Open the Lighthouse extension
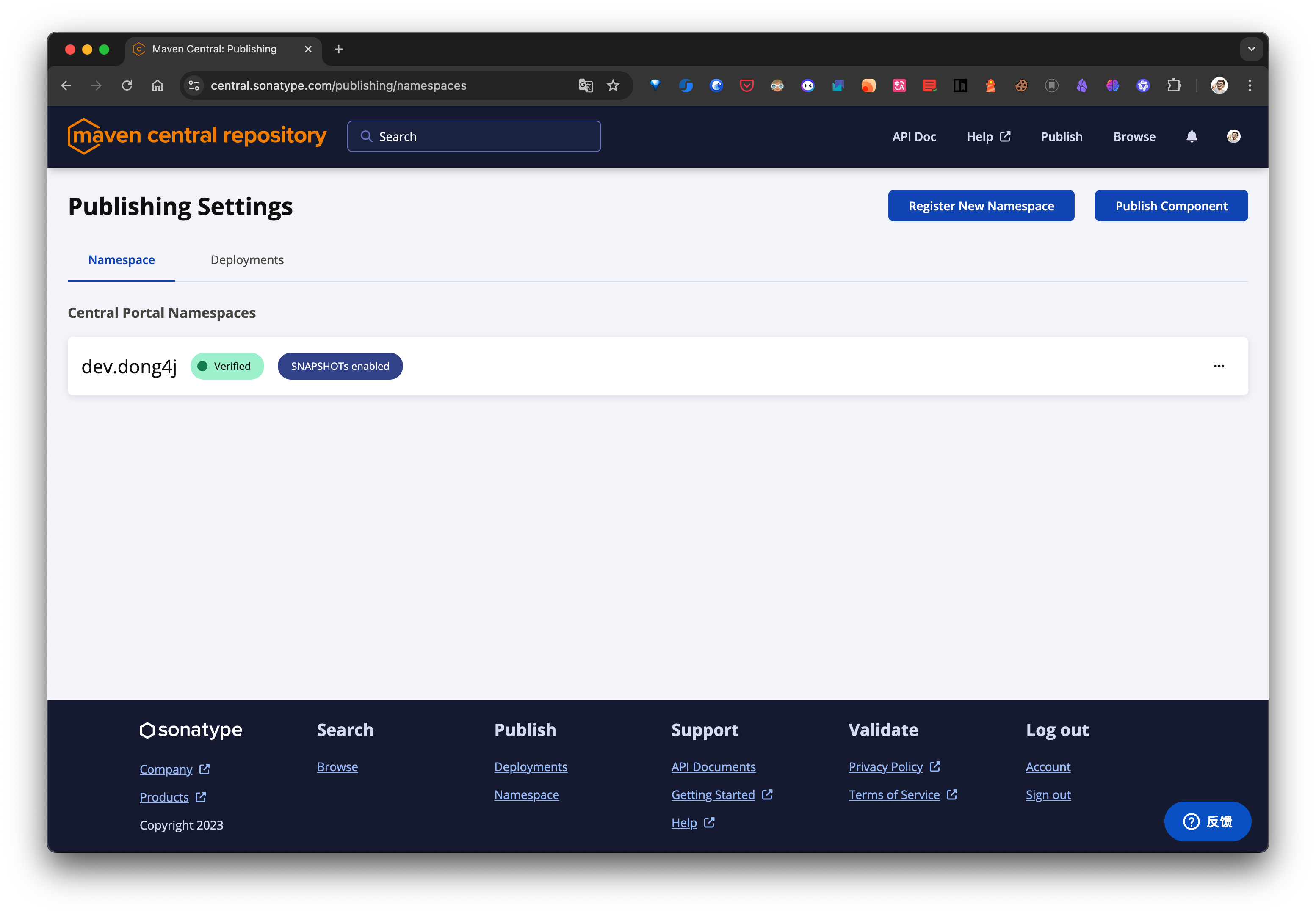This screenshot has height=915, width=1316. pyautogui.click(x=990, y=85)
